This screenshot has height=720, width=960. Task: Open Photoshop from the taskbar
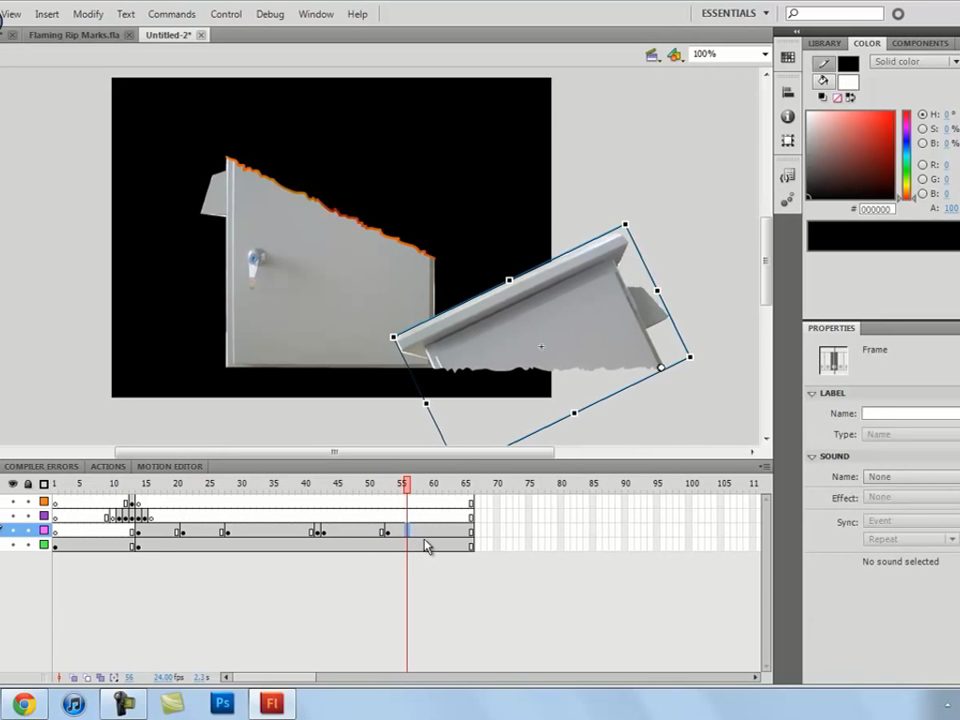222,703
